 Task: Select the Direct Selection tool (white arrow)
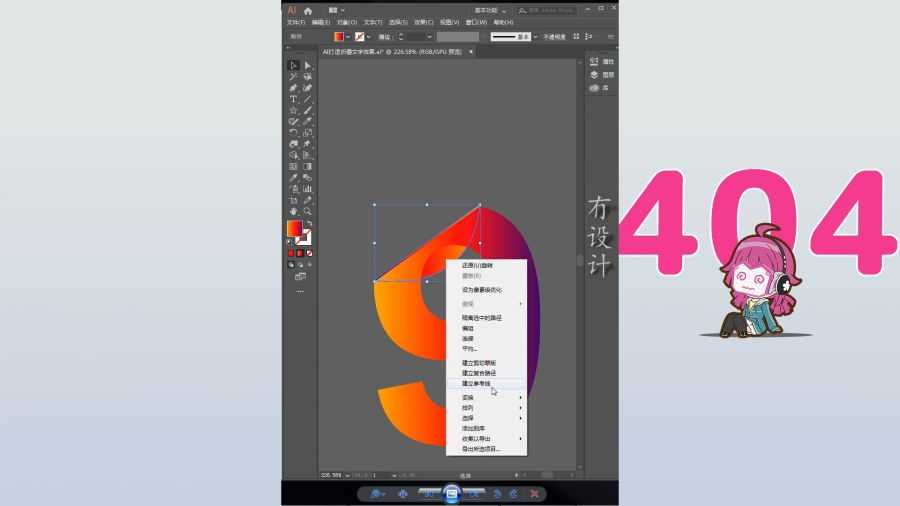(x=308, y=66)
